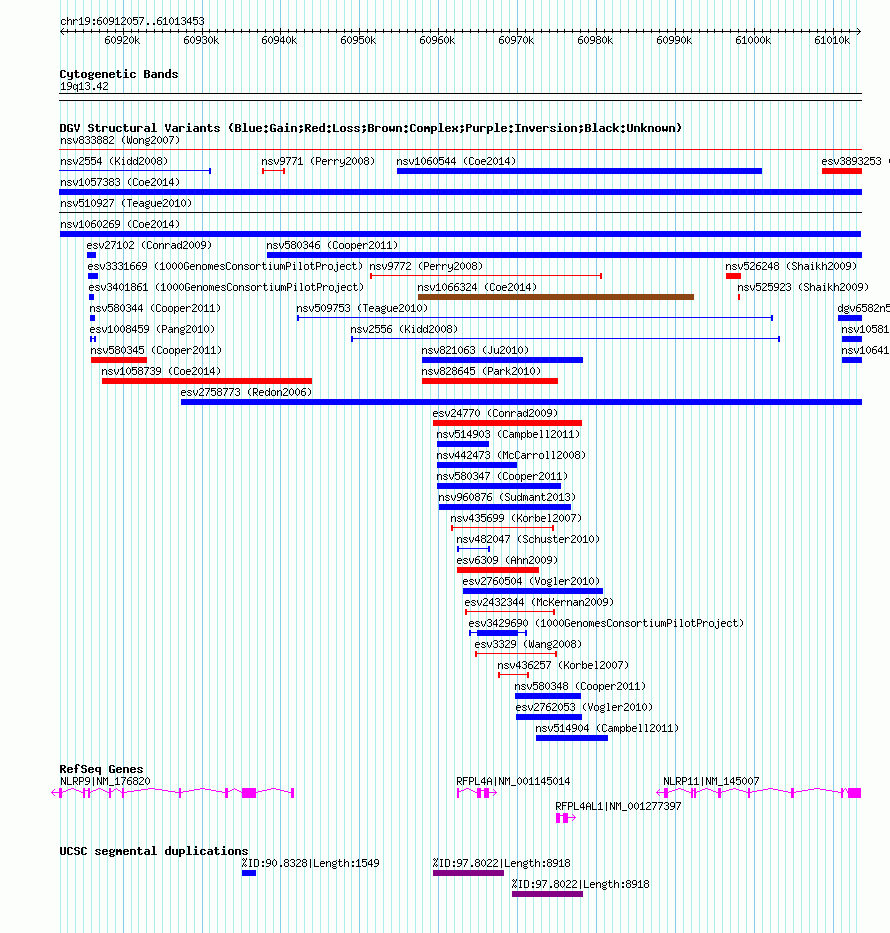Image resolution: width=890 pixels, height=933 pixels.
Task: Open the esv6309 (Ahn2009) variant
Action: [x=507, y=560]
